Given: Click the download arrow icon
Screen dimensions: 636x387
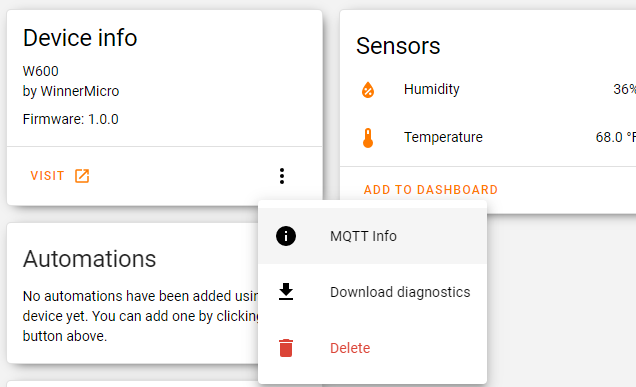Looking at the screenshot, I should tap(286, 292).
